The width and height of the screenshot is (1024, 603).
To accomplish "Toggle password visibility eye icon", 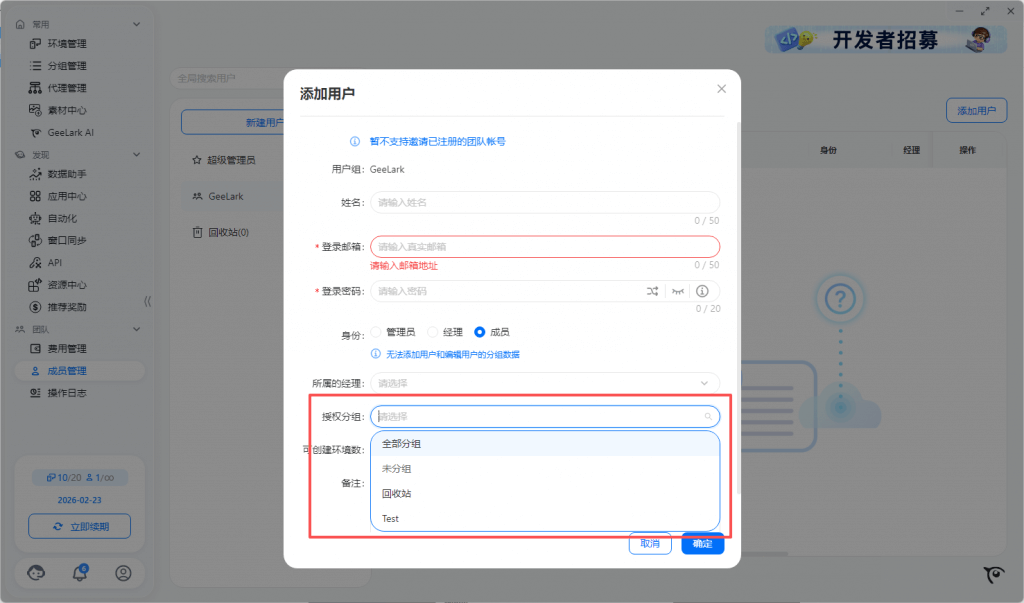I will pos(678,291).
